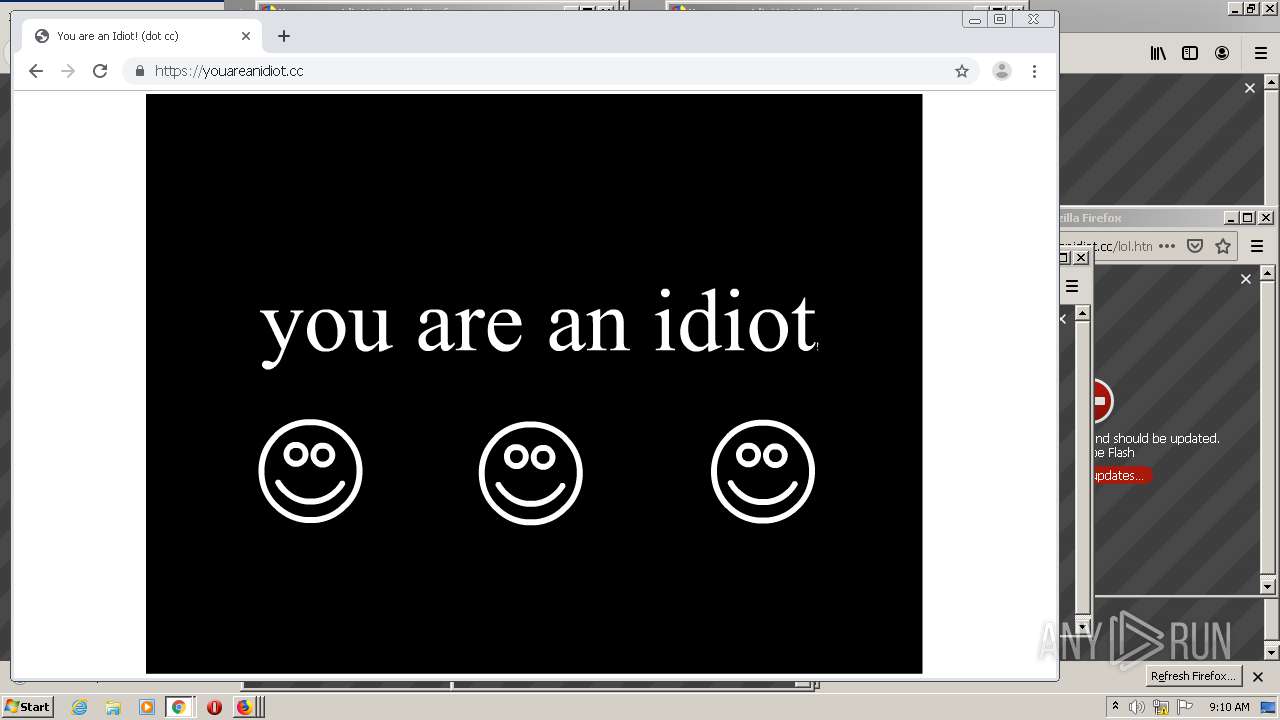
Task: Close the Chrome window
Action: (x=1033, y=19)
